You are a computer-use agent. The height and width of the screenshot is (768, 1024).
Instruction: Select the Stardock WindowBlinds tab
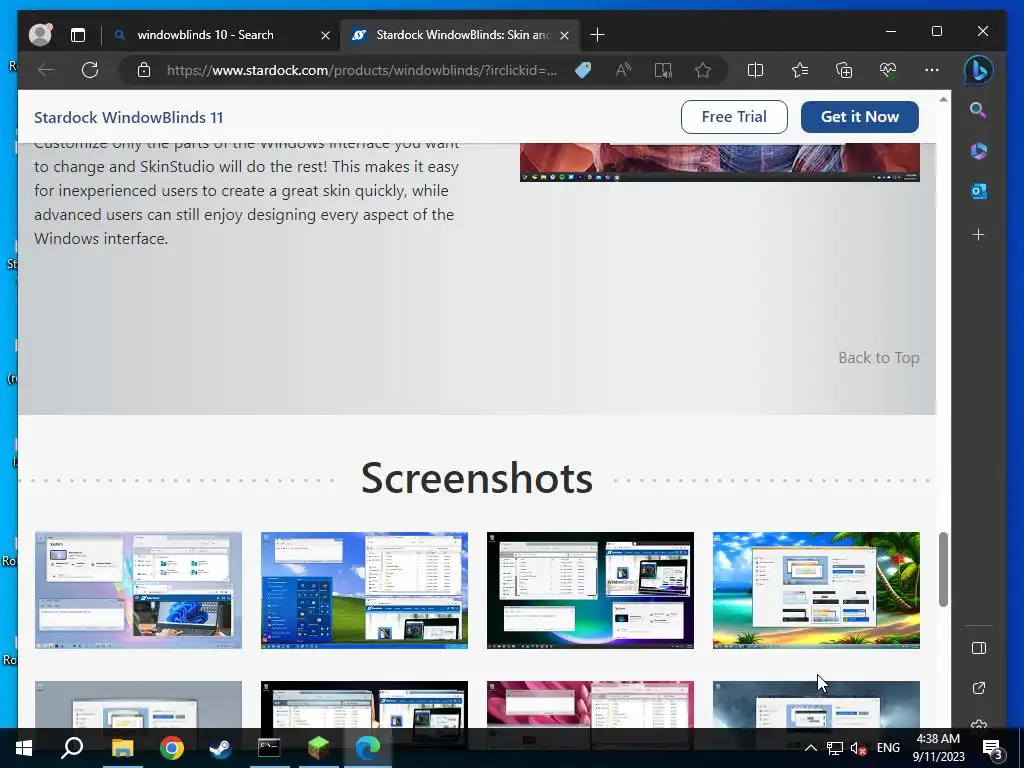coord(460,35)
